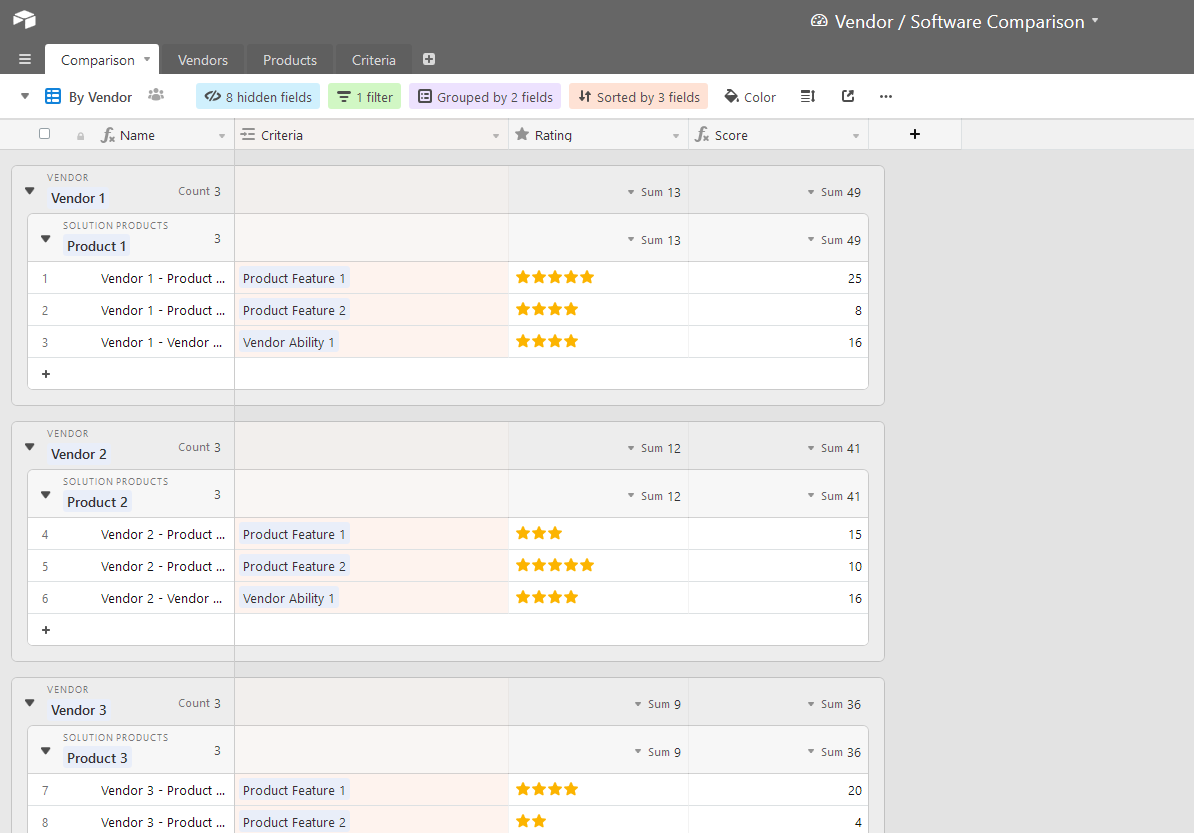Click the share view icon
The image size is (1194, 833).
coord(848,97)
